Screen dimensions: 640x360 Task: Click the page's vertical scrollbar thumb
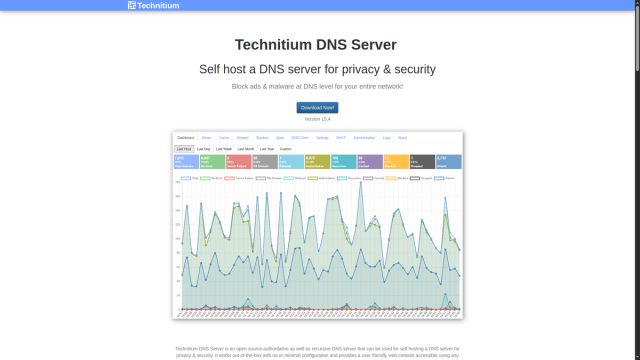[x=637, y=38]
